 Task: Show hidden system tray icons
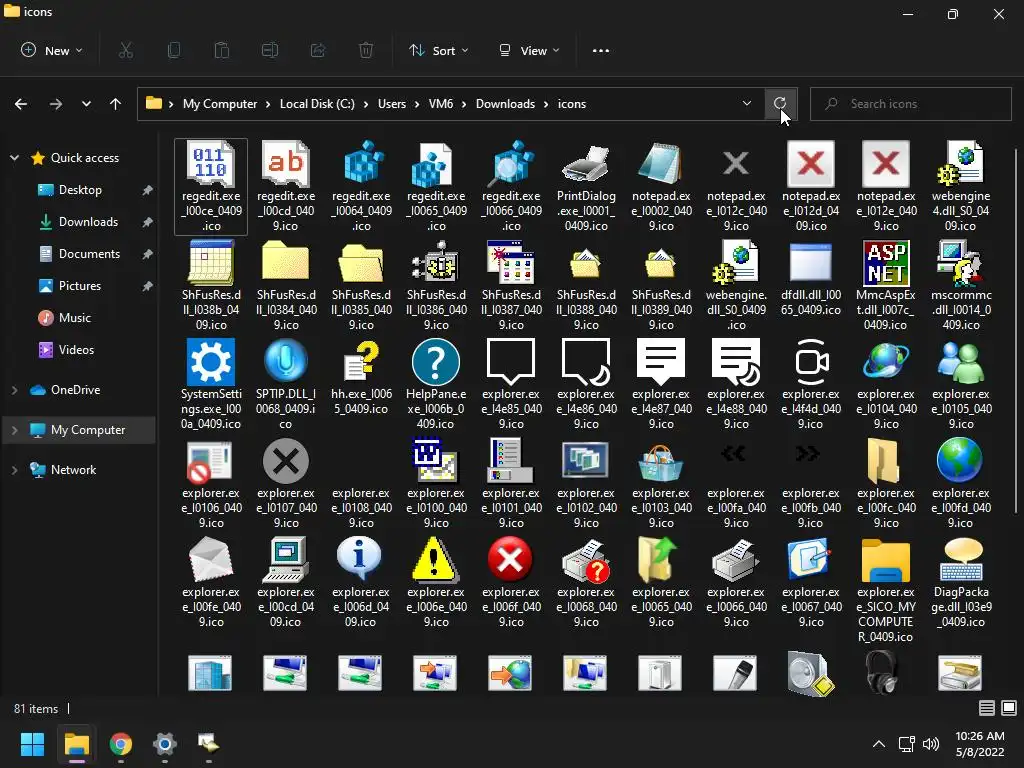(879, 743)
